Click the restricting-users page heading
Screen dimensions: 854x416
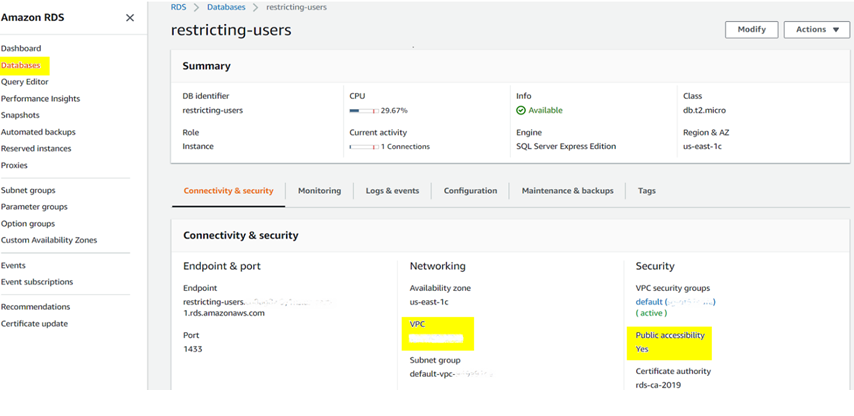(x=231, y=30)
